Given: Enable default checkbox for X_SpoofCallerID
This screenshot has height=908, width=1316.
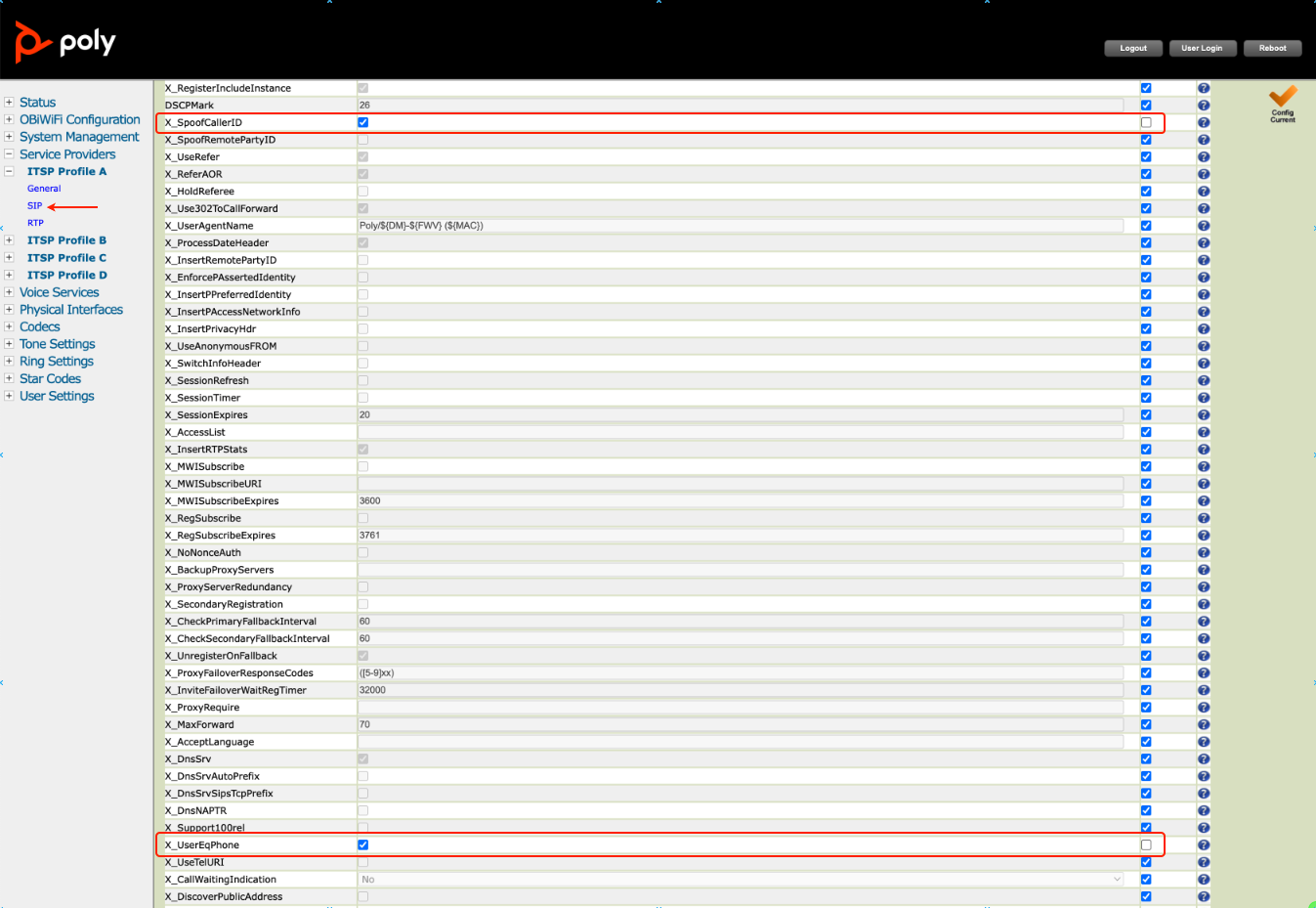Looking at the screenshot, I should (x=1146, y=123).
